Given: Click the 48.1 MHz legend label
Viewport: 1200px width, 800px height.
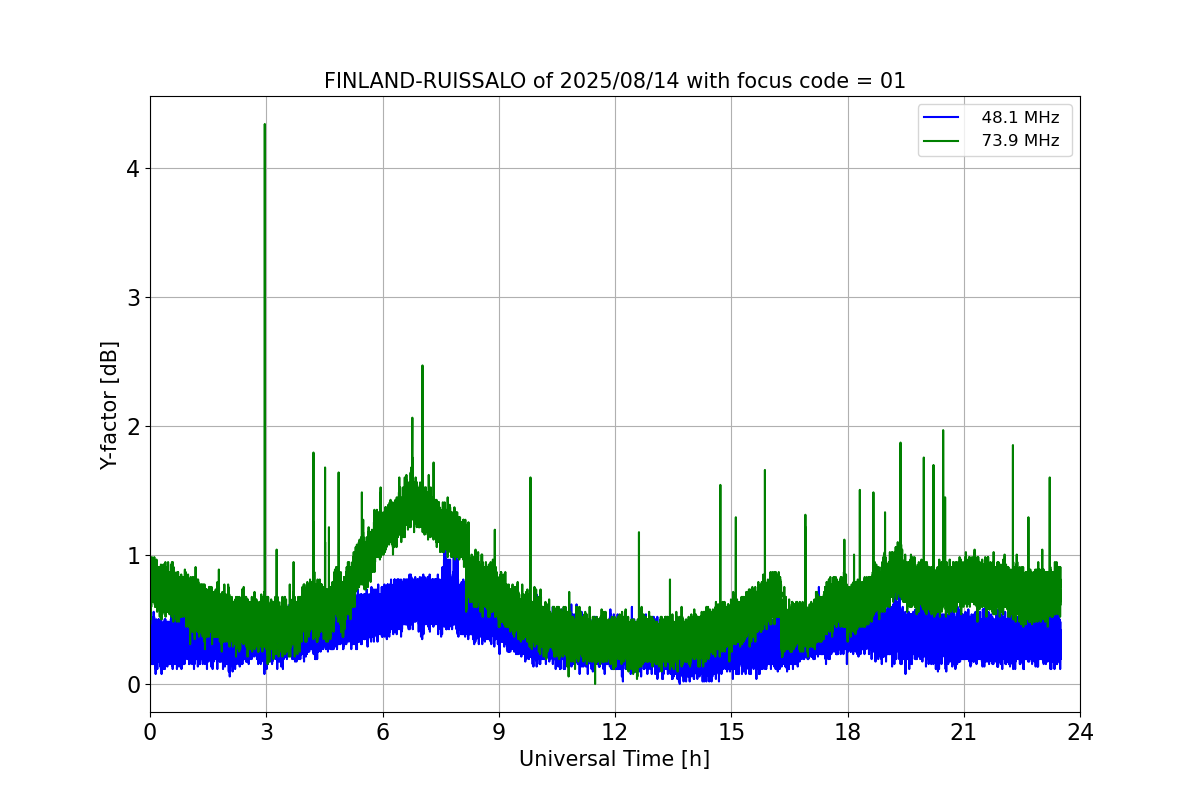Looking at the screenshot, I should tap(1020, 118).
